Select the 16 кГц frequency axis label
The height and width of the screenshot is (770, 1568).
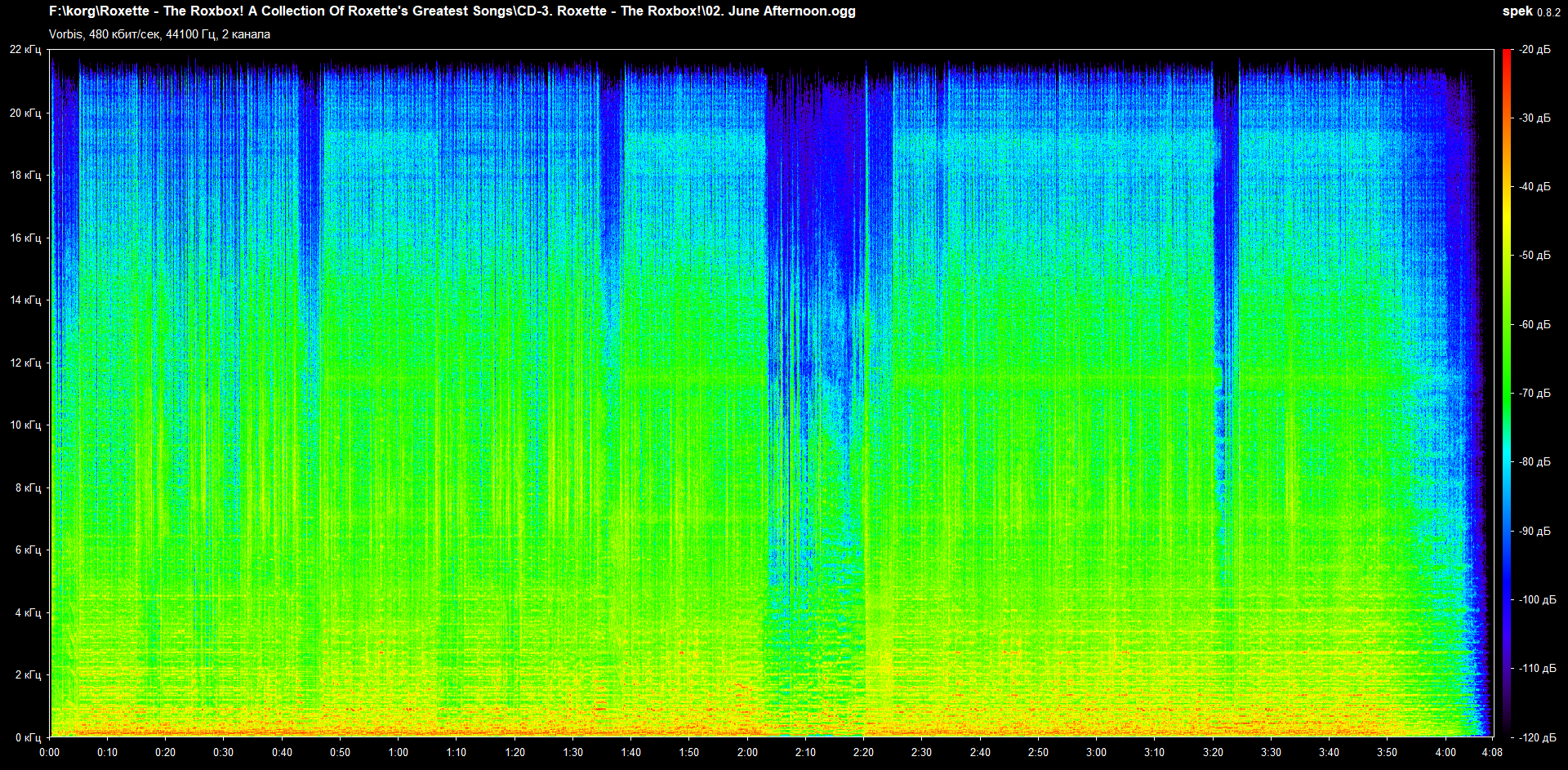tap(25, 238)
